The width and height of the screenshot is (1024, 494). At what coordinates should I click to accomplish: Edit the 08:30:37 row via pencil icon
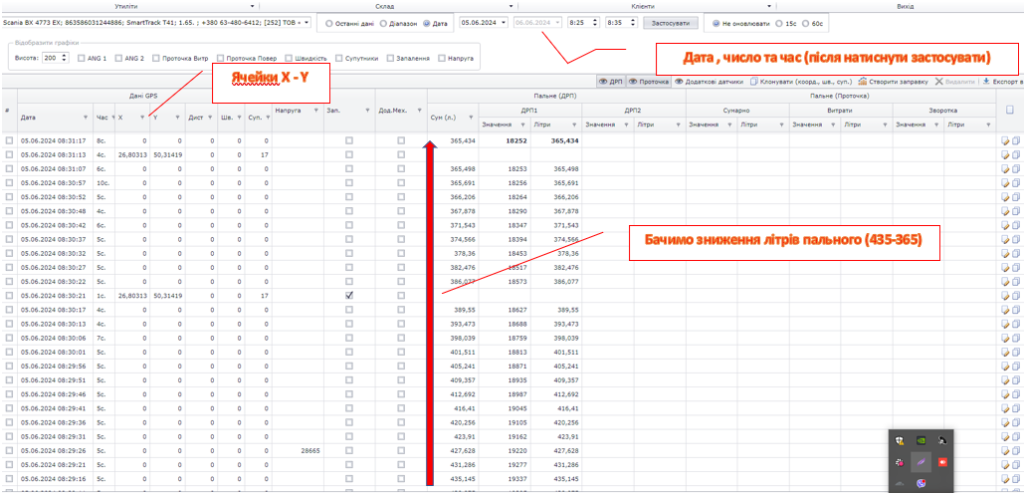1004,239
